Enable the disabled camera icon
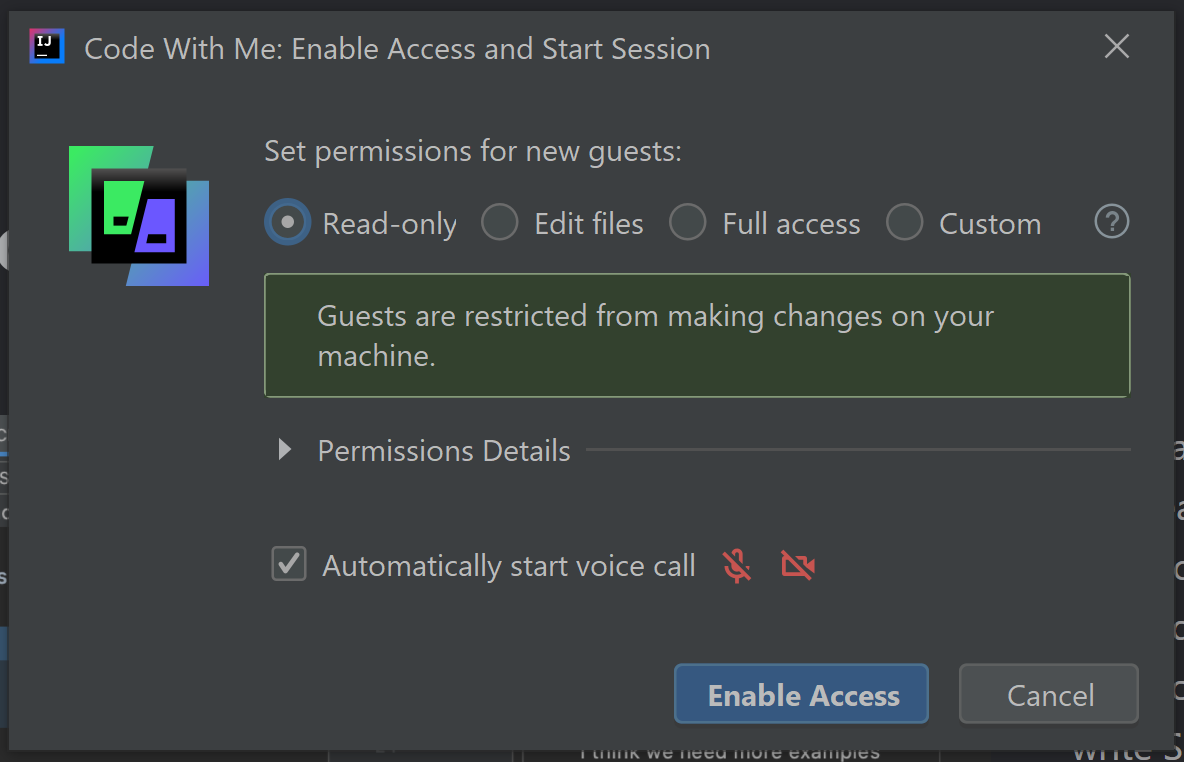This screenshot has height=762, width=1184. [x=798, y=565]
